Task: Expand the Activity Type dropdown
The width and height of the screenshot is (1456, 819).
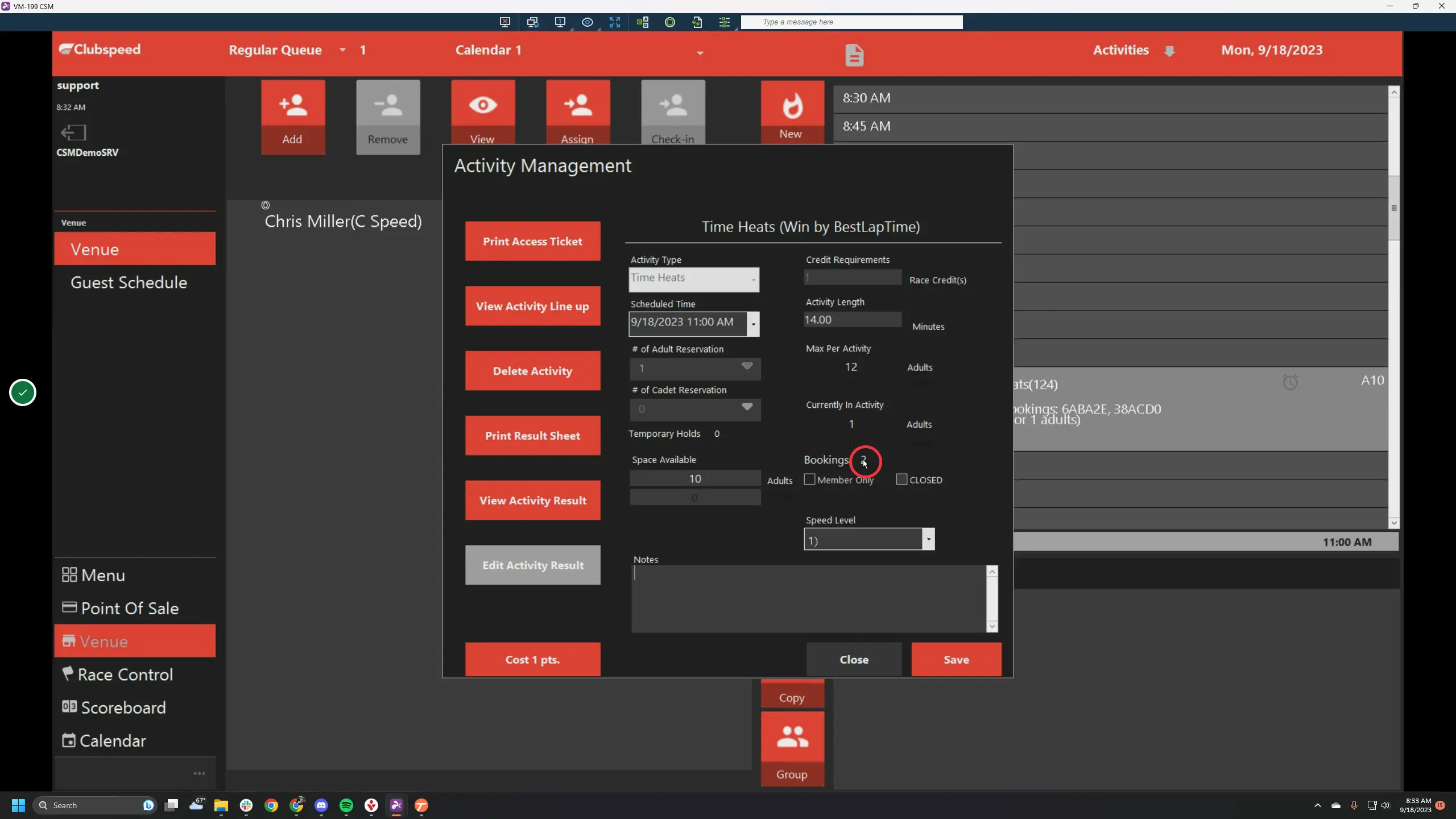Action: click(753, 279)
